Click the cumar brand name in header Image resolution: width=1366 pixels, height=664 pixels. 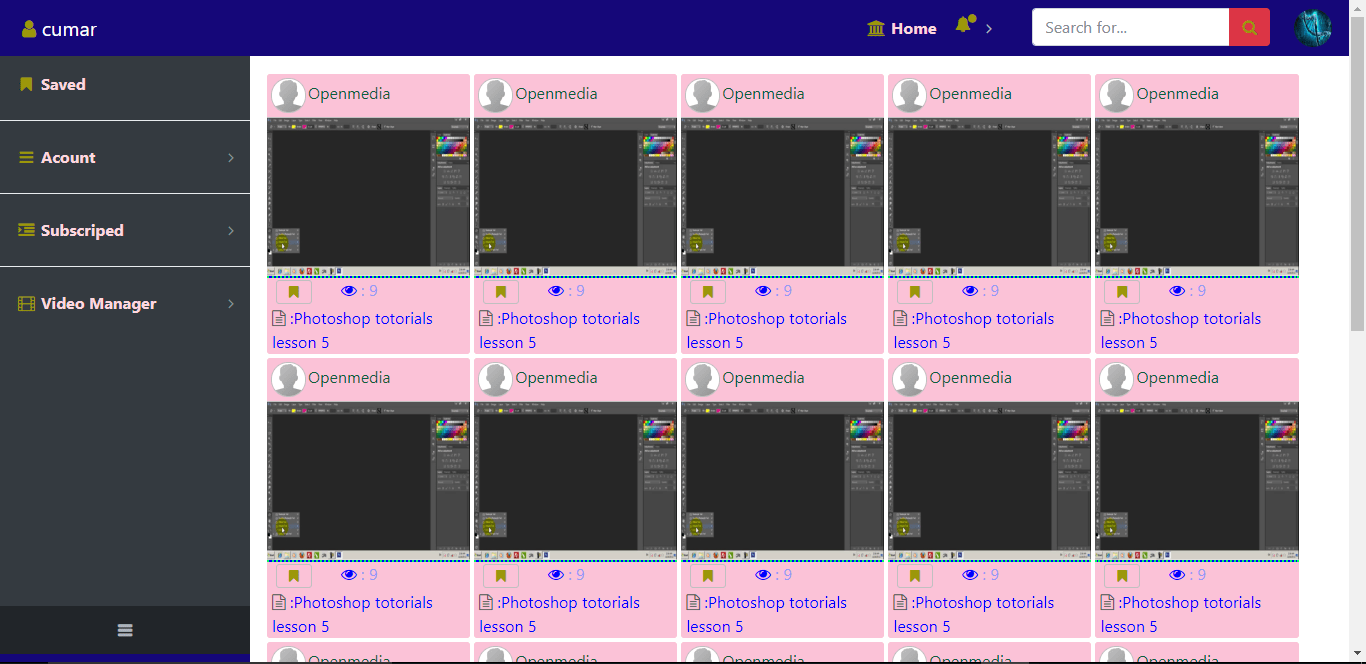69,29
